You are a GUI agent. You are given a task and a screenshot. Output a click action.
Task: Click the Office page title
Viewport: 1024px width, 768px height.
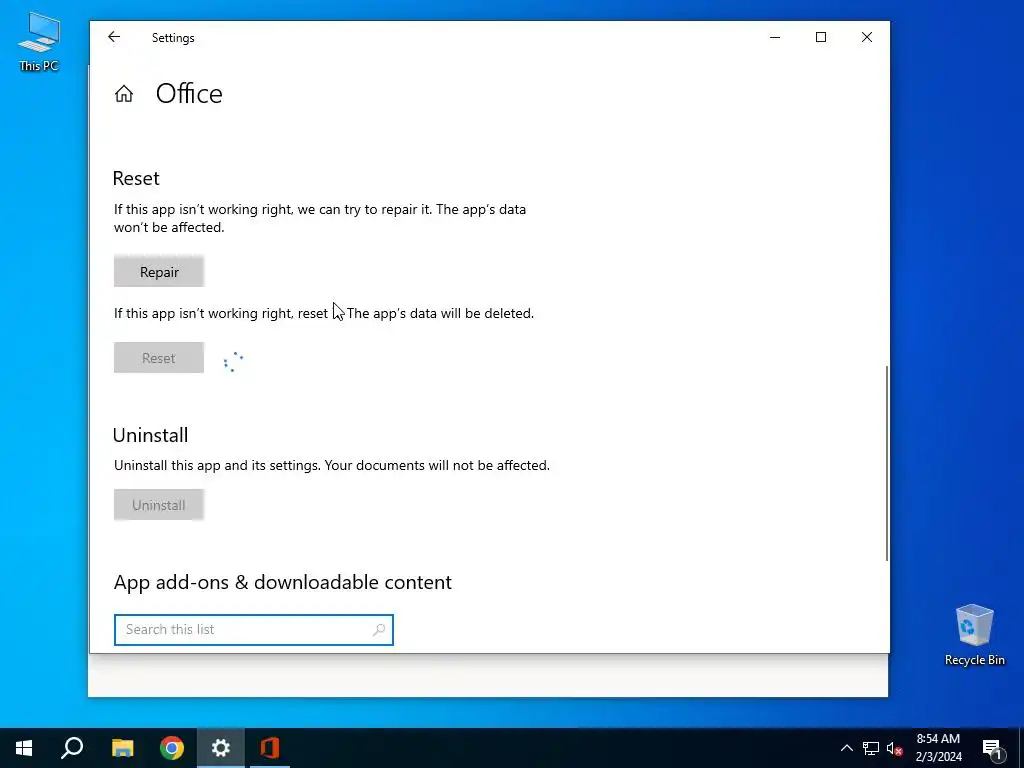189,94
